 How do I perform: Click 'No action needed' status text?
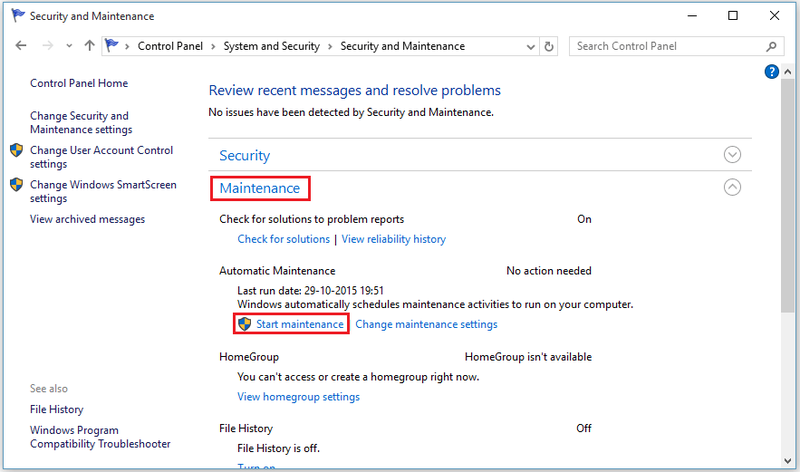pyautogui.click(x=548, y=271)
